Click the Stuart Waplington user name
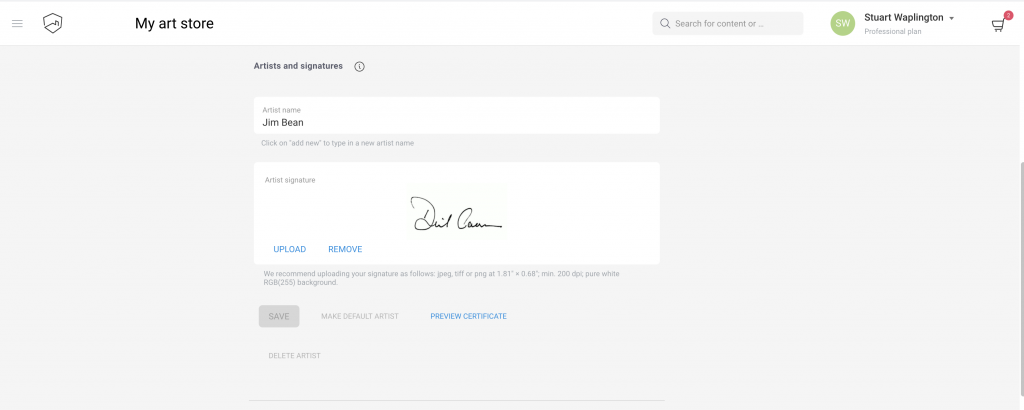The height and width of the screenshot is (410, 1024). point(903,18)
